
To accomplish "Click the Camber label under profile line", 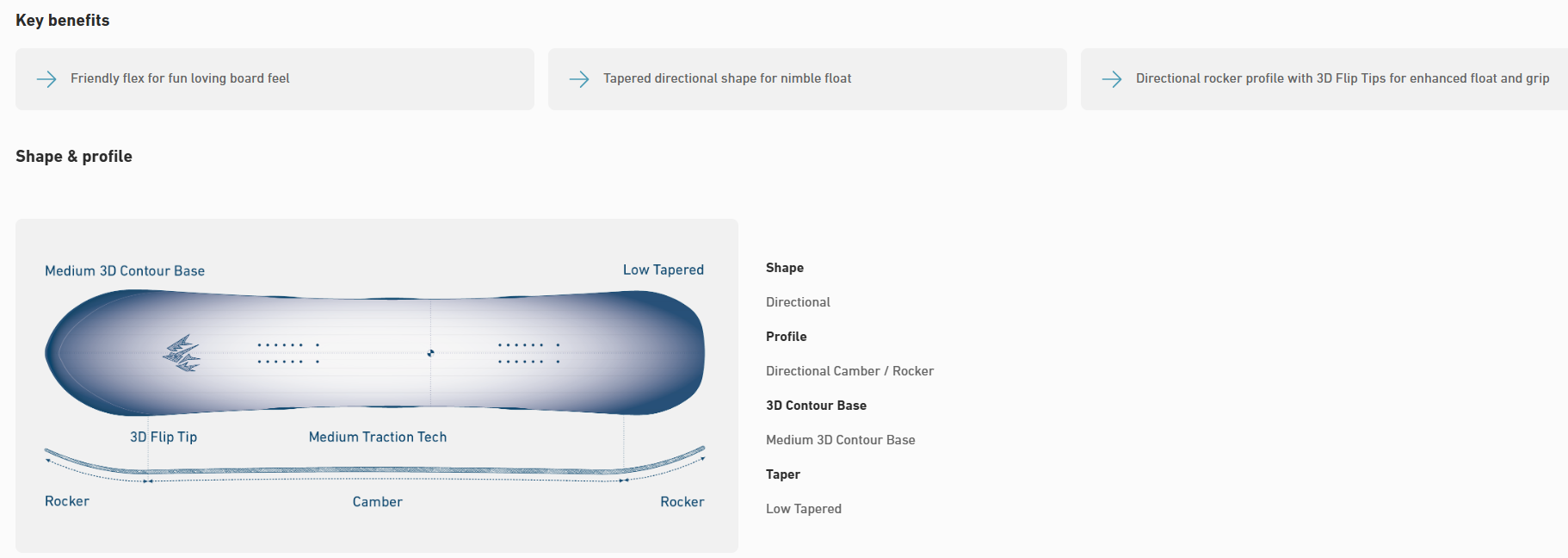I will 377,501.
